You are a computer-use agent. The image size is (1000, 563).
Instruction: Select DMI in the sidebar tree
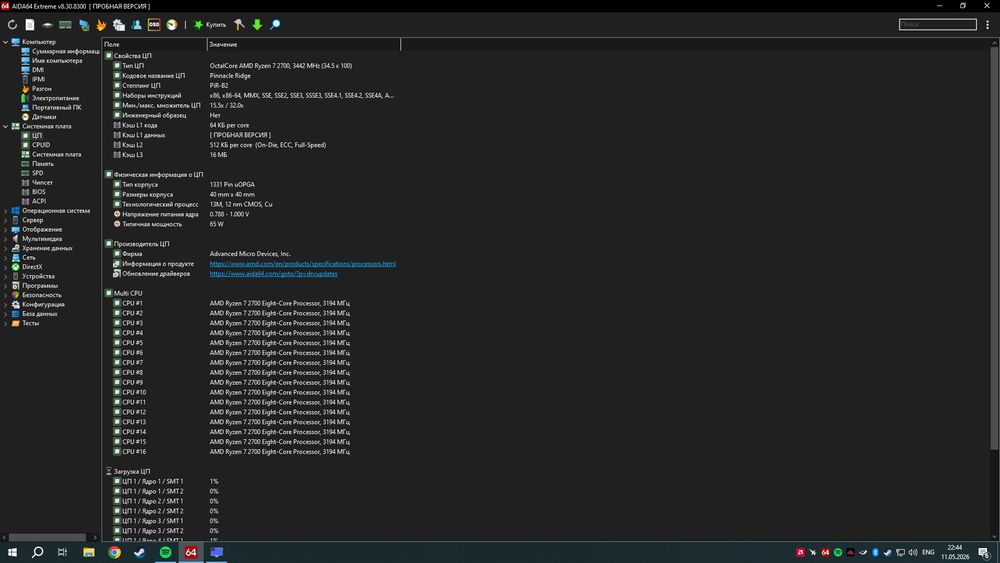[x=33, y=70]
